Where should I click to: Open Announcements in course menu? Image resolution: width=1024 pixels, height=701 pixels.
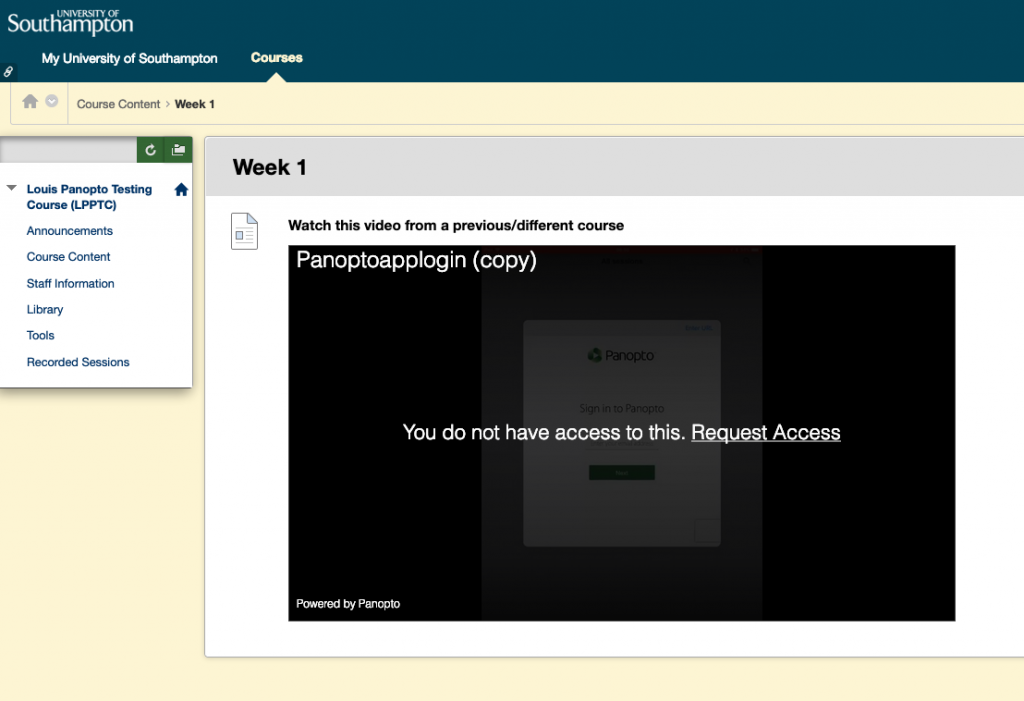pyautogui.click(x=69, y=231)
